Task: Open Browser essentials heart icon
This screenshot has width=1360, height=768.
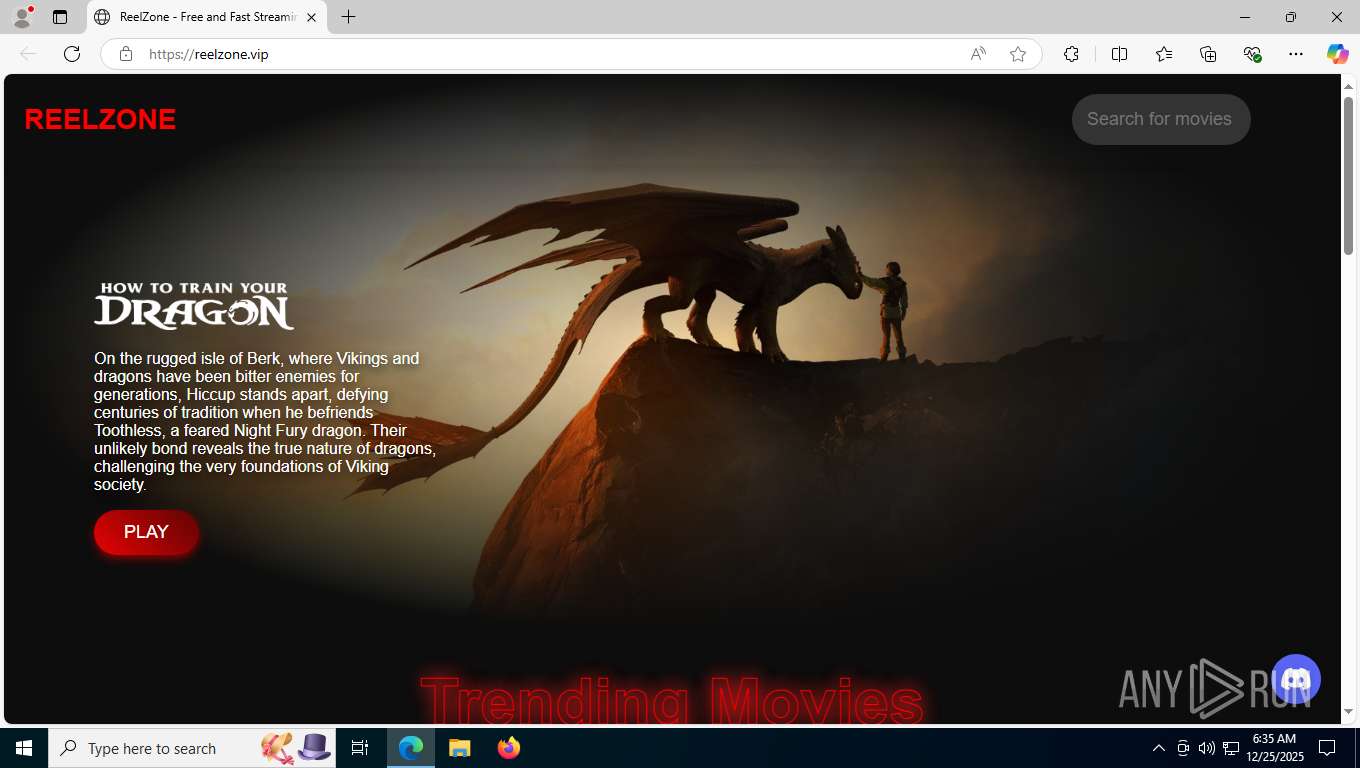Action: click(x=1252, y=54)
